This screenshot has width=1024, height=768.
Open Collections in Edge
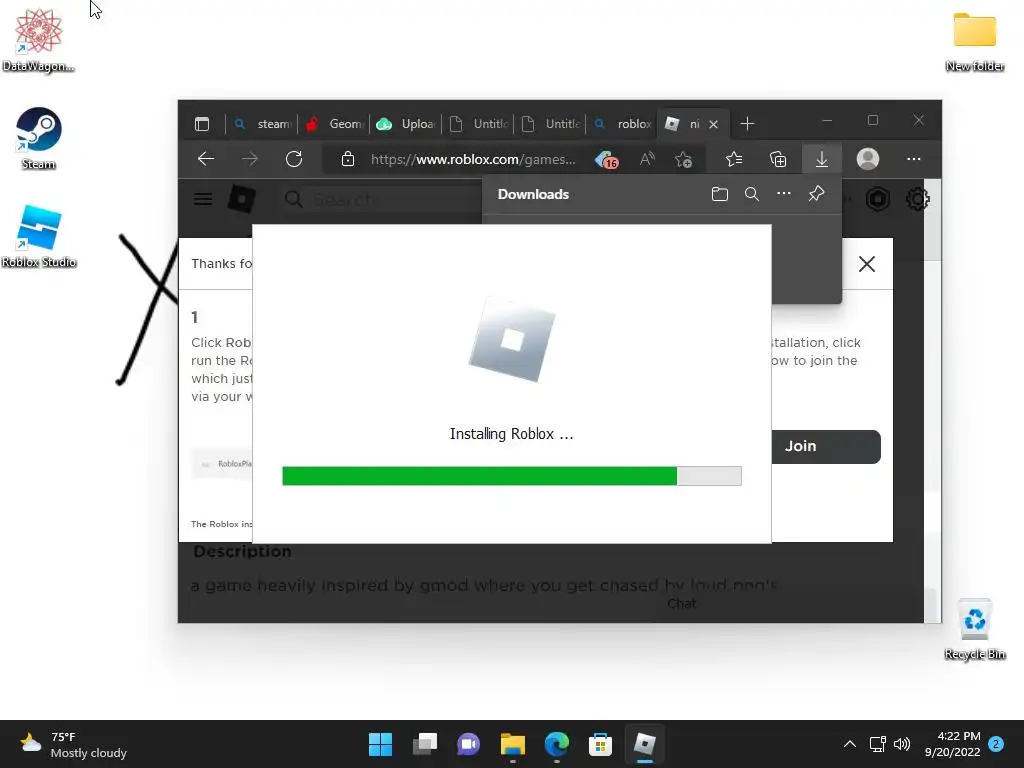778,159
